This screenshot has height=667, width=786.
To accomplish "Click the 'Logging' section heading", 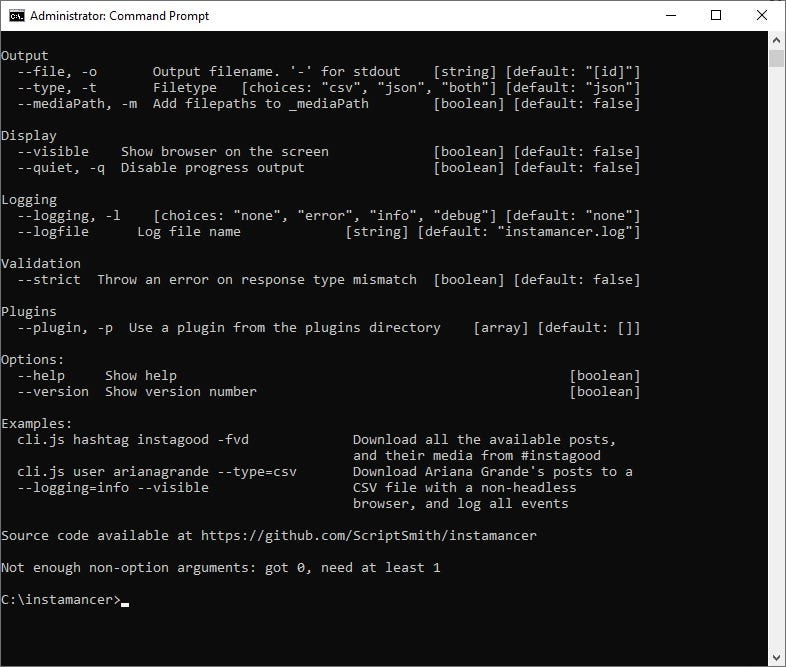I will (x=29, y=200).
